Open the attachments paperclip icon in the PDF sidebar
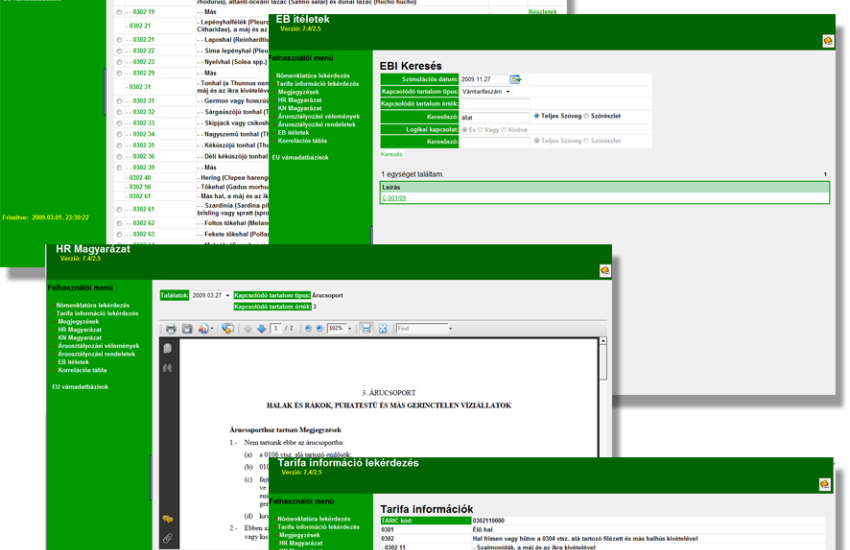850x550 pixels. [167, 538]
